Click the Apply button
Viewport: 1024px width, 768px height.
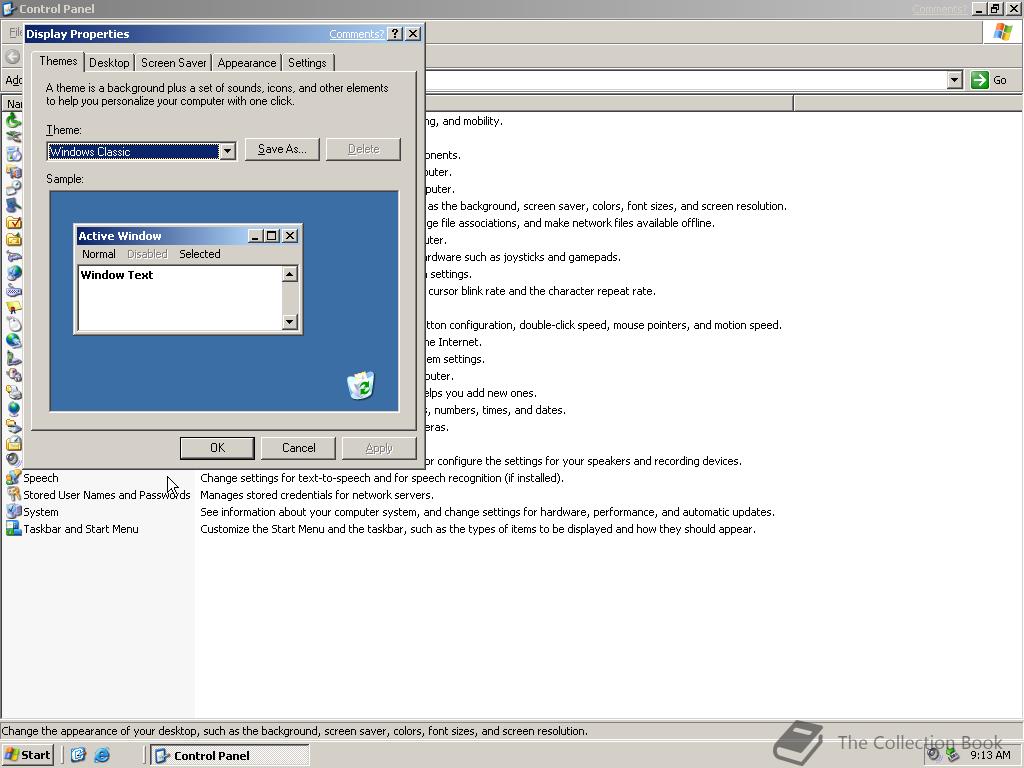[379, 448]
